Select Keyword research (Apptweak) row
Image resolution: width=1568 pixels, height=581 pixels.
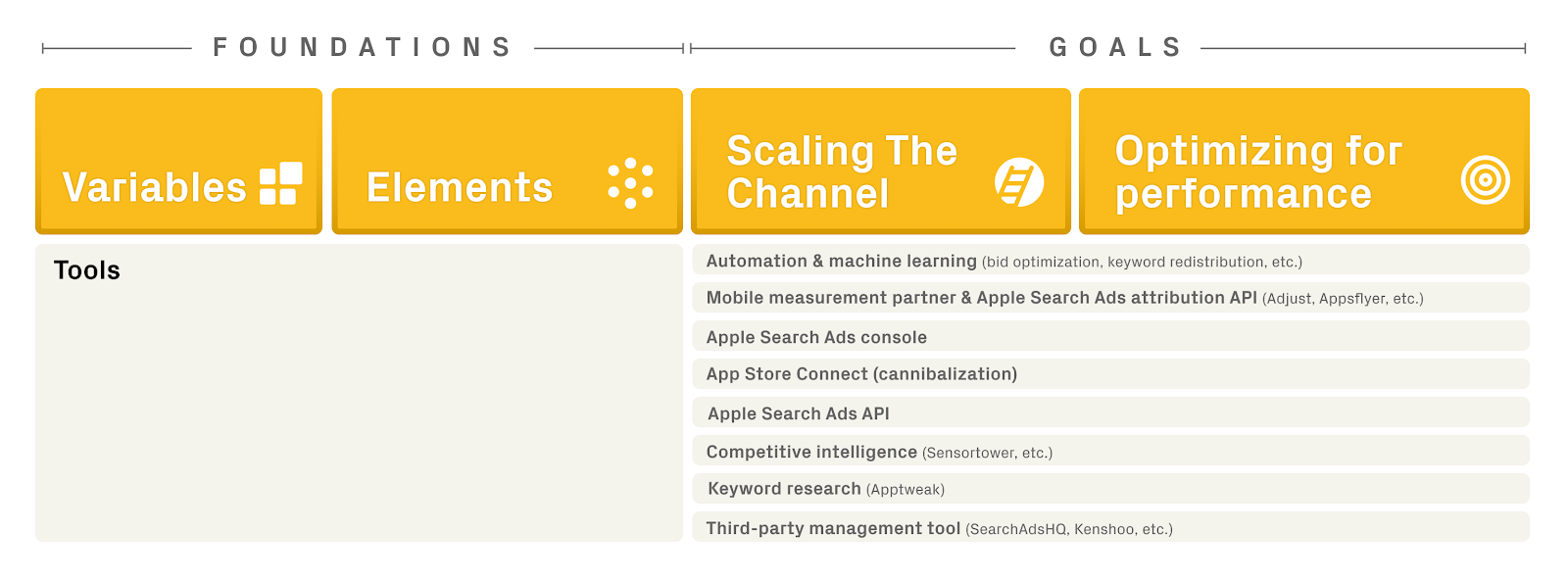click(1110, 489)
